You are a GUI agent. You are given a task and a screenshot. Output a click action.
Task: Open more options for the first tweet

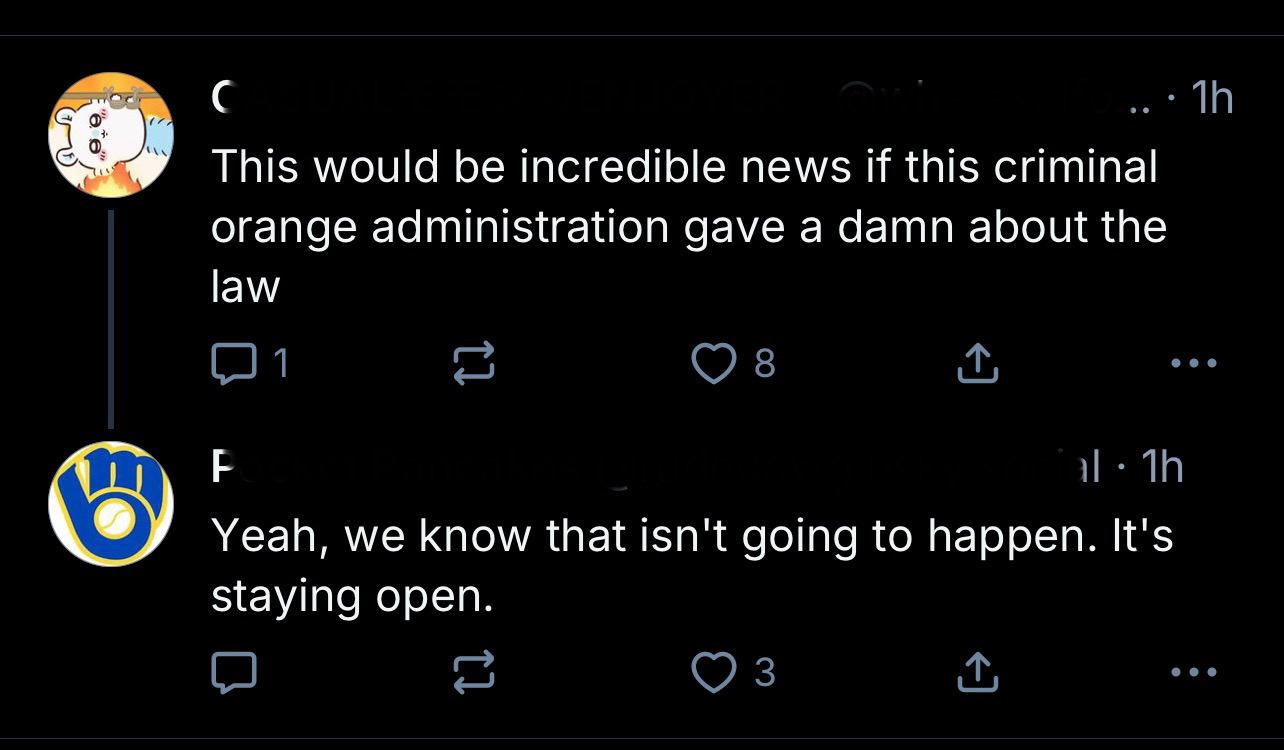pos(1195,364)
